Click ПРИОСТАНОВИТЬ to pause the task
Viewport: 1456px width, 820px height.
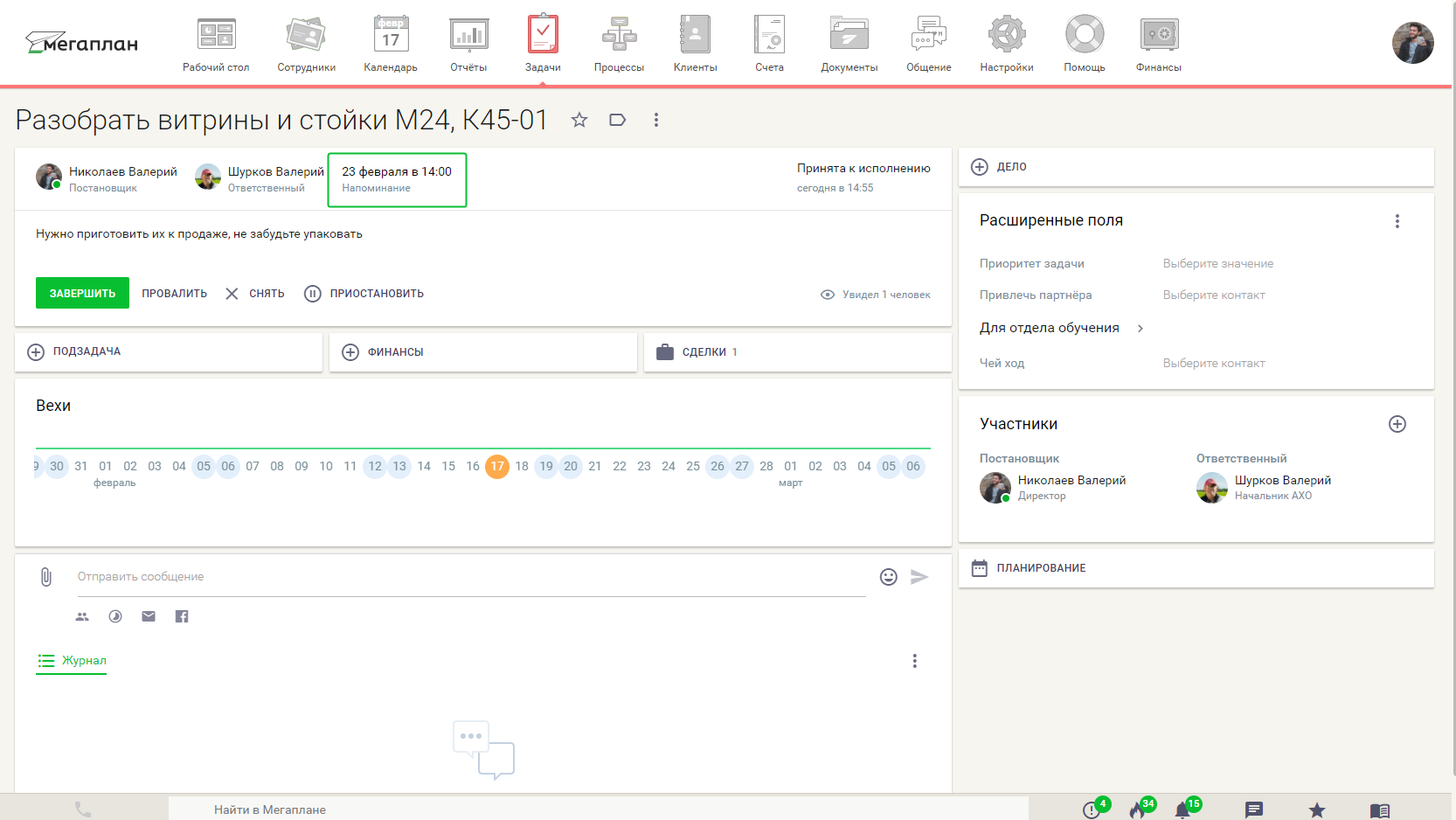(364, 294)
